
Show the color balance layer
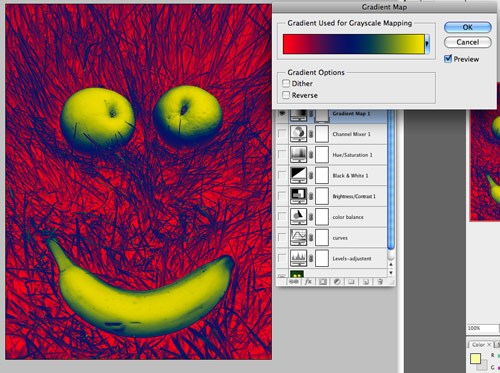point(282,217)
